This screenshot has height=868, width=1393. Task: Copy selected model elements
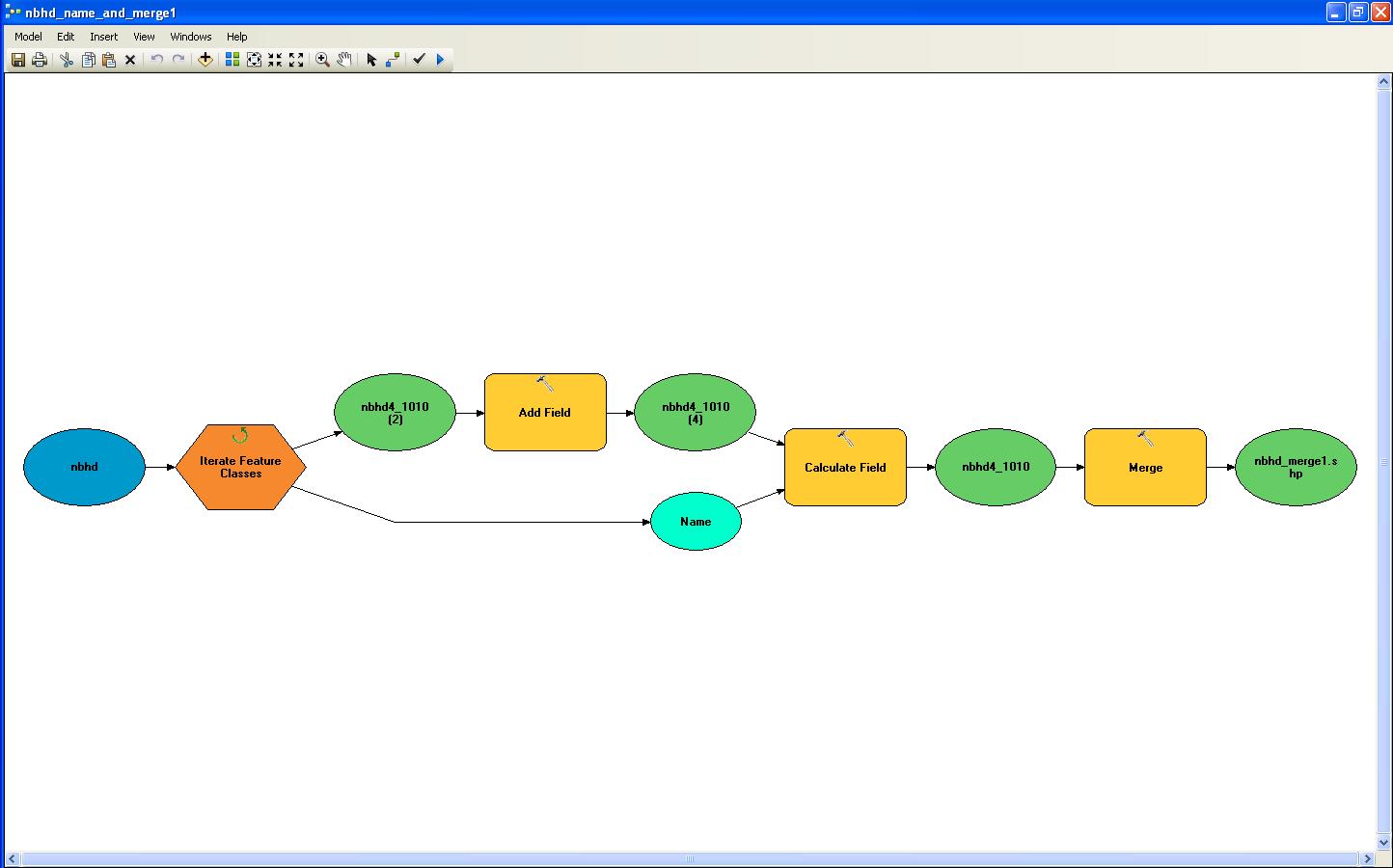pos(88,60)
